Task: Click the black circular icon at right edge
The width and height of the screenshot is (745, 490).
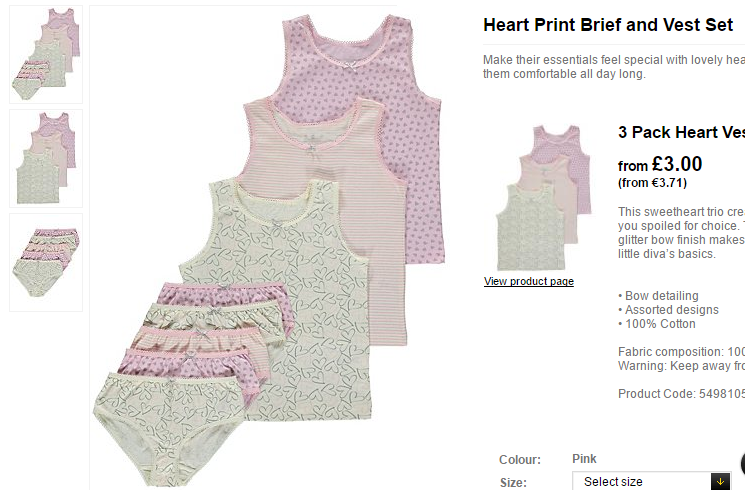Action: click(743, 464)
